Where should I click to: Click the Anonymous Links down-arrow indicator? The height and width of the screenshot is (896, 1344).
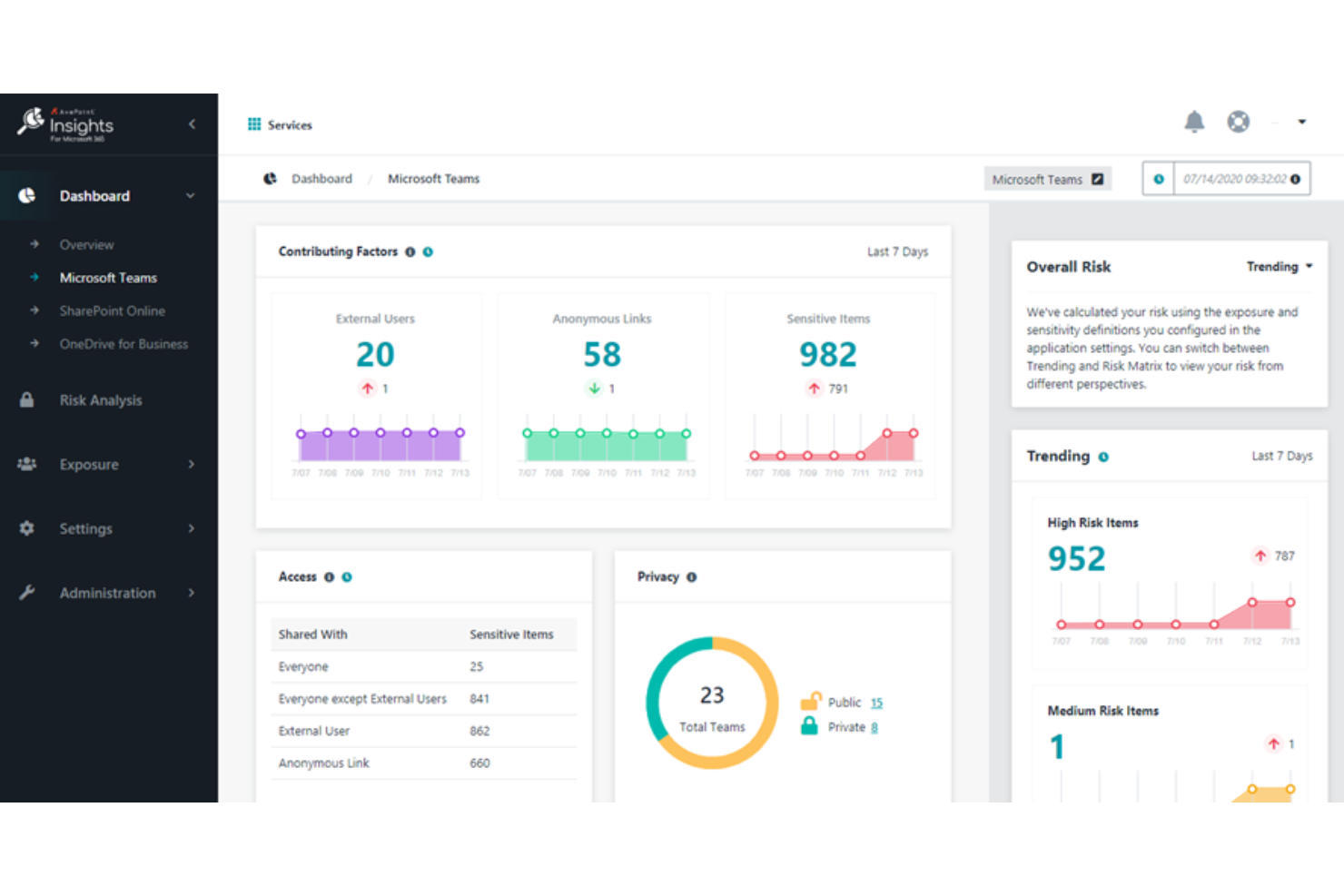[594, 389]
